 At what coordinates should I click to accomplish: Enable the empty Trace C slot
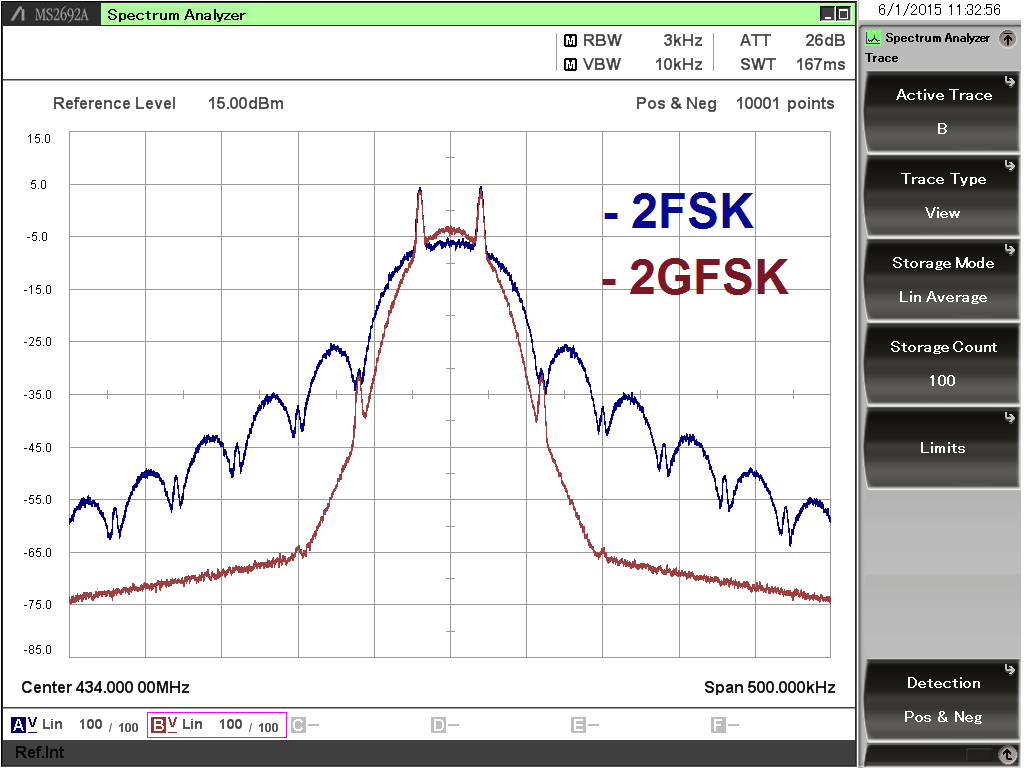pyautogui.click(x=300, y=724)
